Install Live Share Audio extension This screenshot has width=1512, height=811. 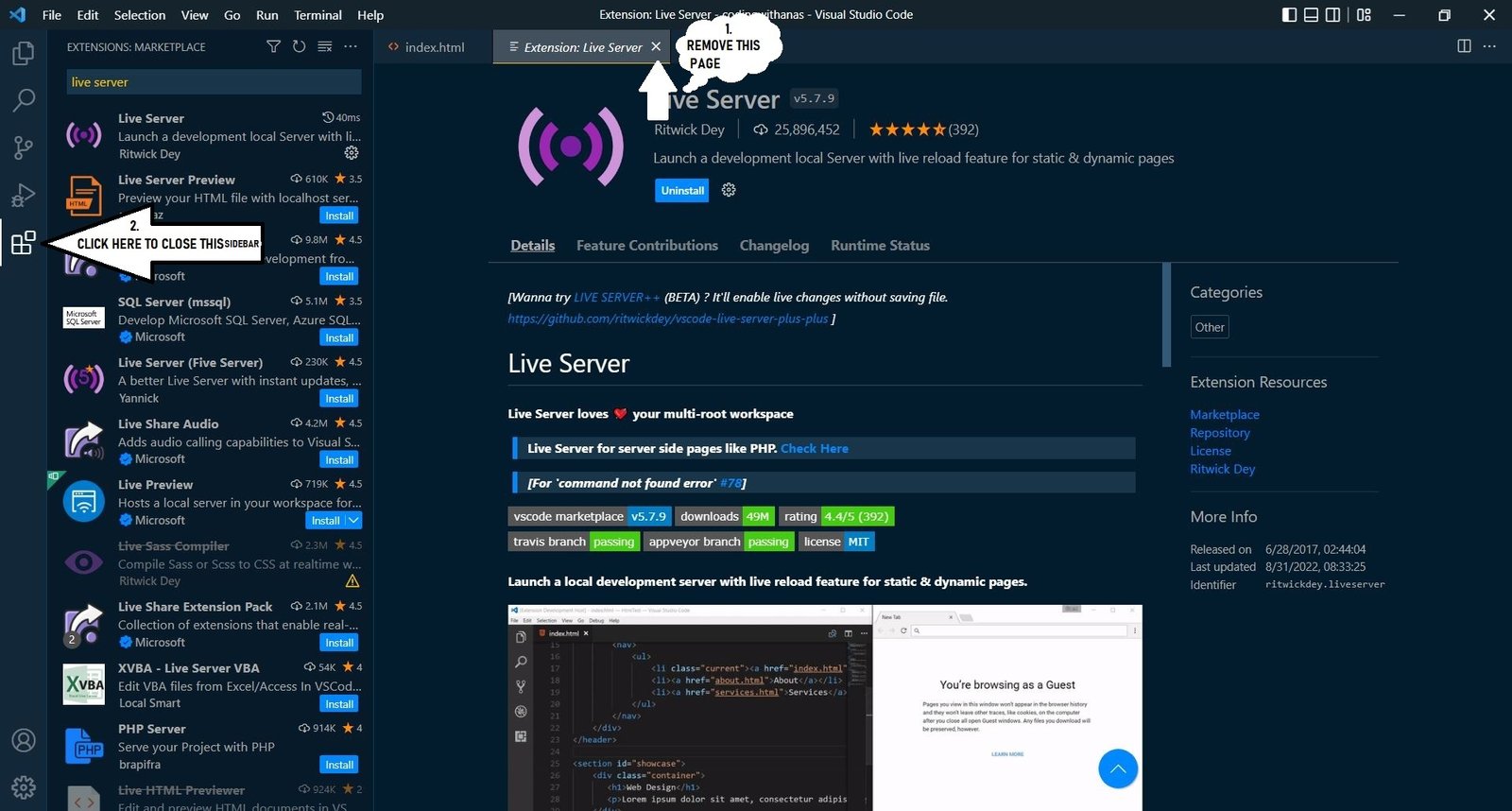click(x=339, y=460)
